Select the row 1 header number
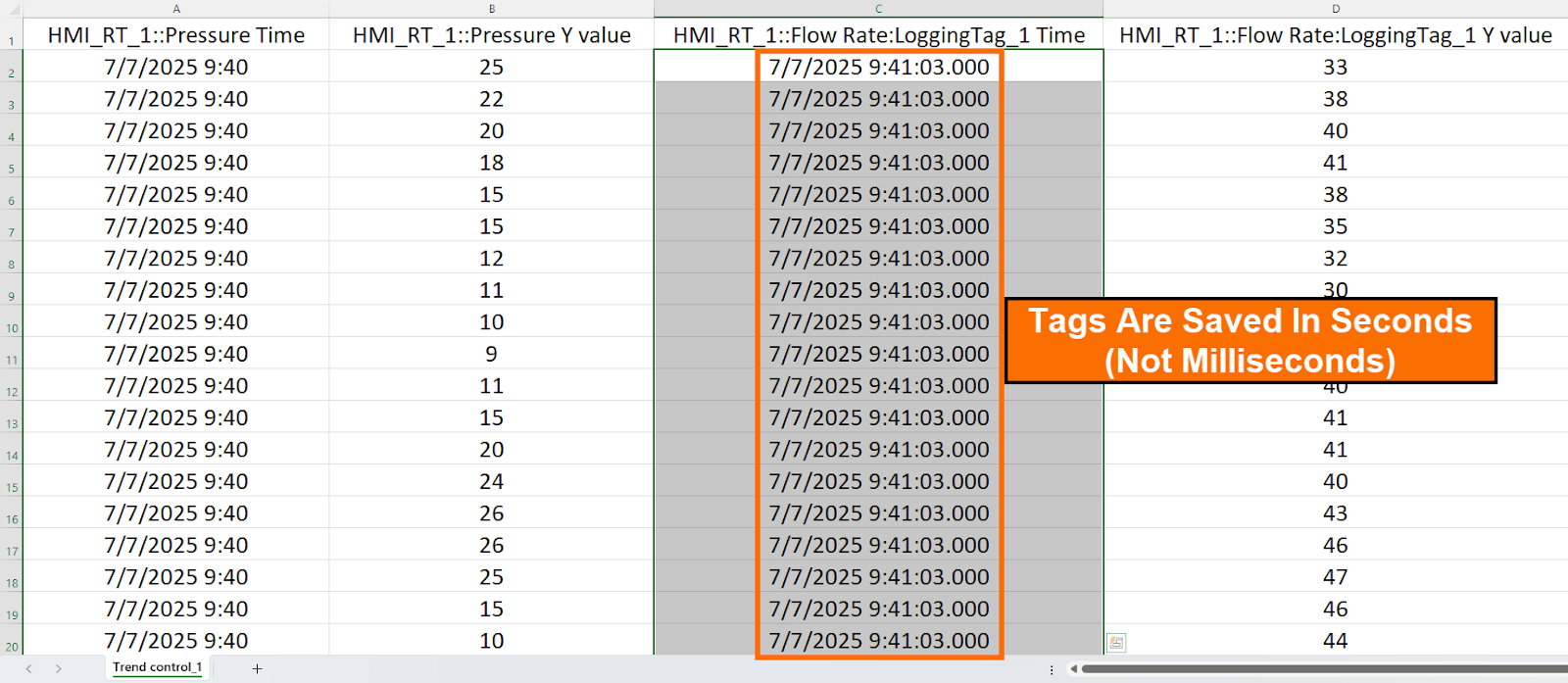Image resolution: width=1568 pixels, height=683 pixels. pos(12,36)
